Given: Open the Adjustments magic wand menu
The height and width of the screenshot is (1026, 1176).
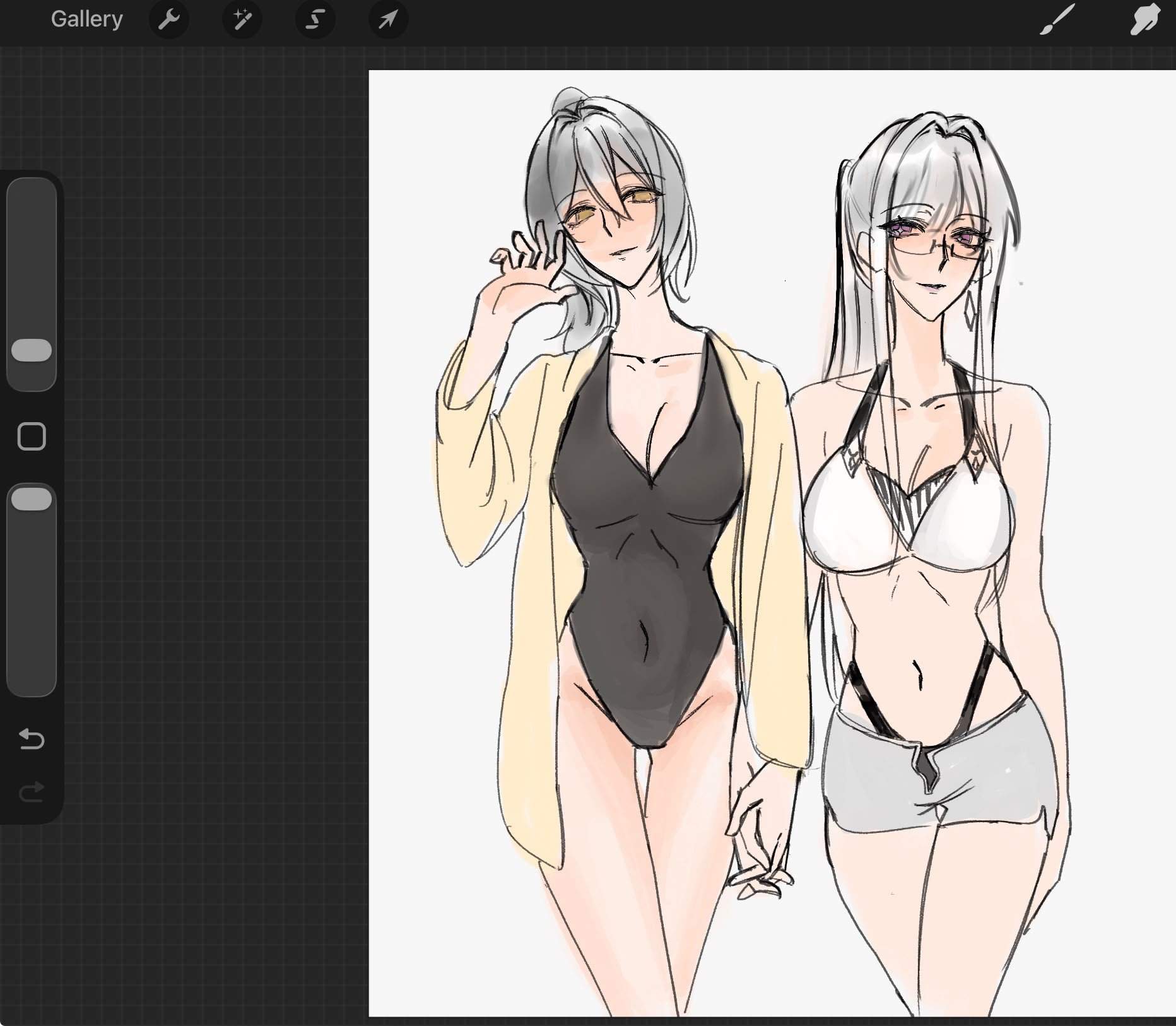Looking at the screenshot, I should pos(242,20).
